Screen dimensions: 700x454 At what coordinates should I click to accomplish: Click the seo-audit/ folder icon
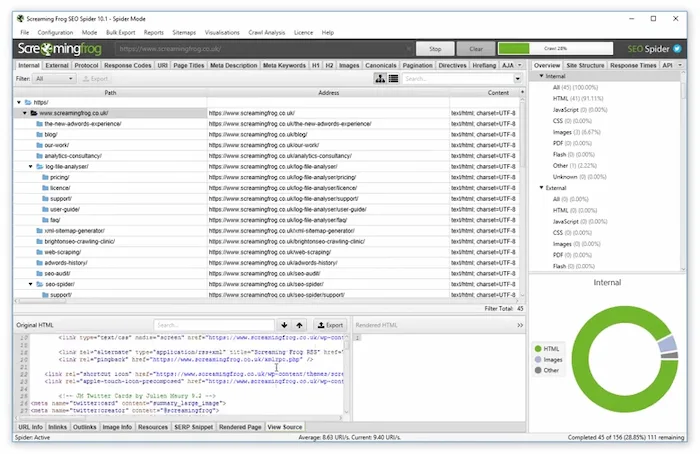click(40, 273)
